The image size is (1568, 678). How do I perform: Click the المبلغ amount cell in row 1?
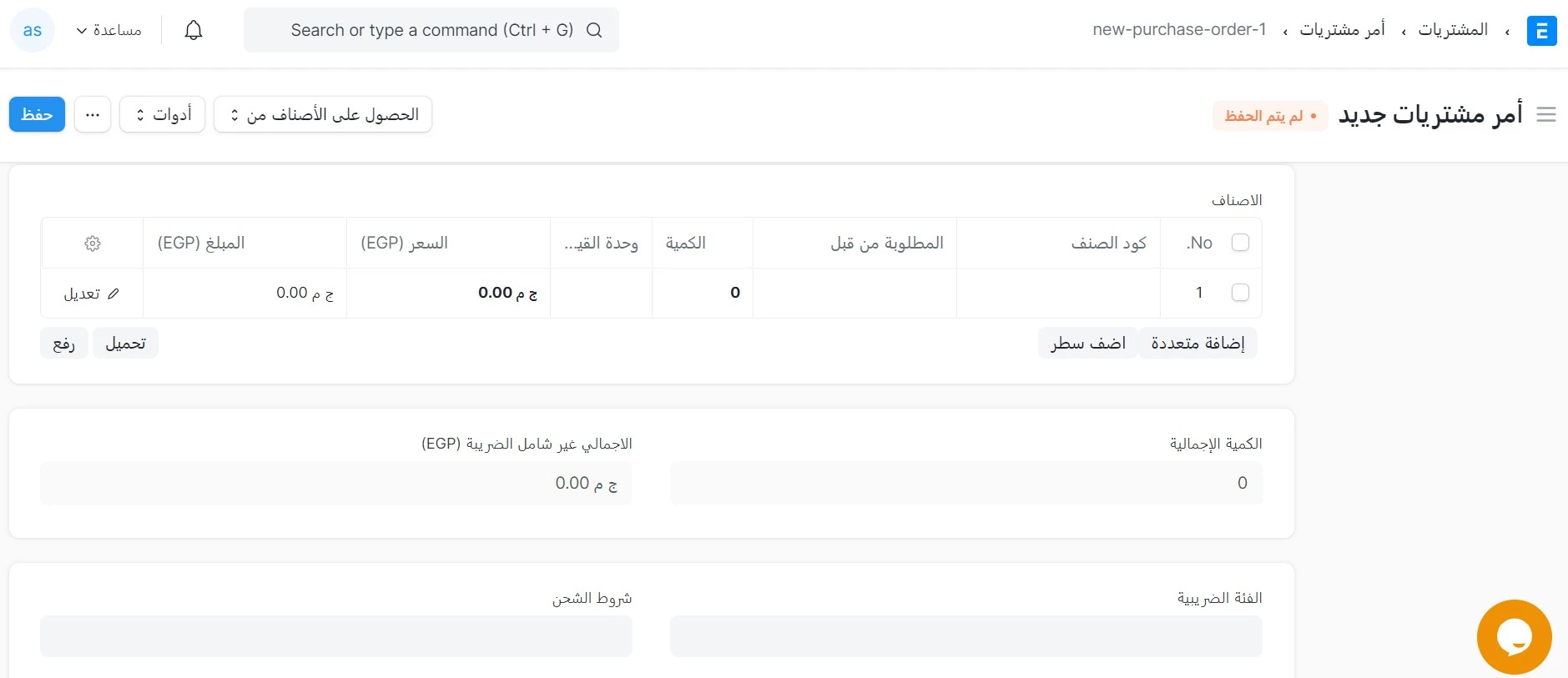tap(245, 293)
